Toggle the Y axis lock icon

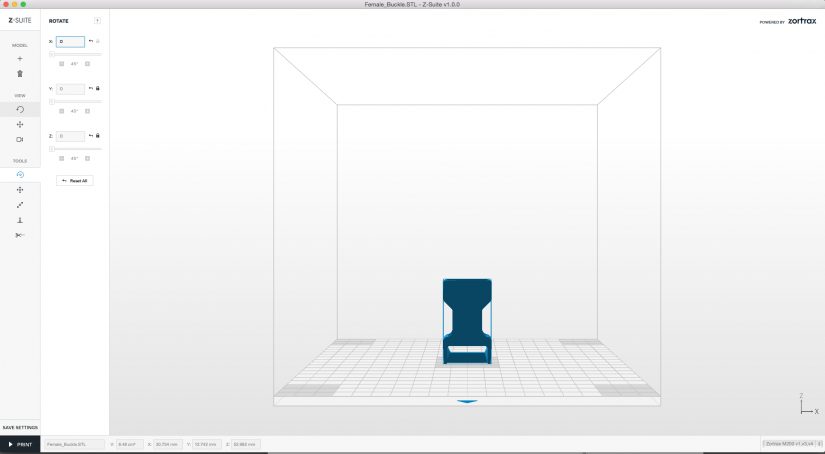tap(98, 88)
